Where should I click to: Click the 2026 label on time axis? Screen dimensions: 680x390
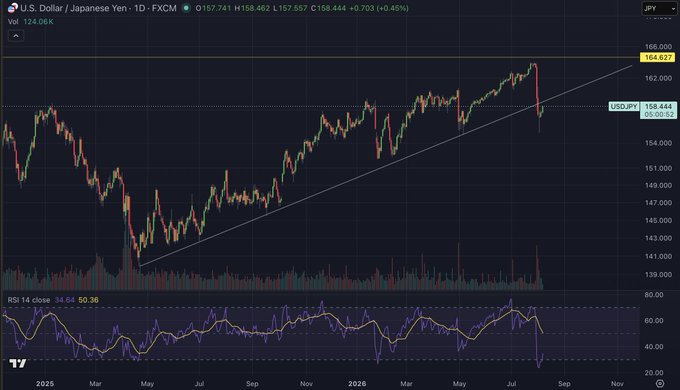point(357,383)
